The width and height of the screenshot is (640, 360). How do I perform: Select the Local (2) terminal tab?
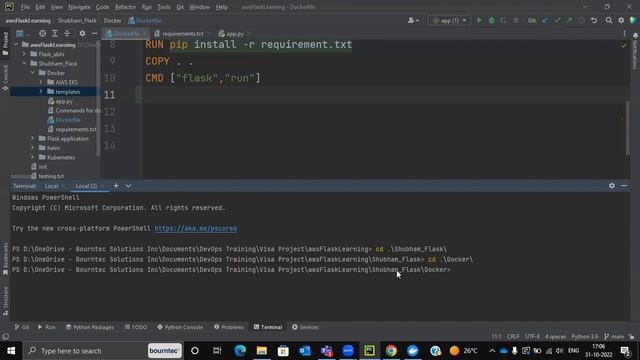[86, 186]
